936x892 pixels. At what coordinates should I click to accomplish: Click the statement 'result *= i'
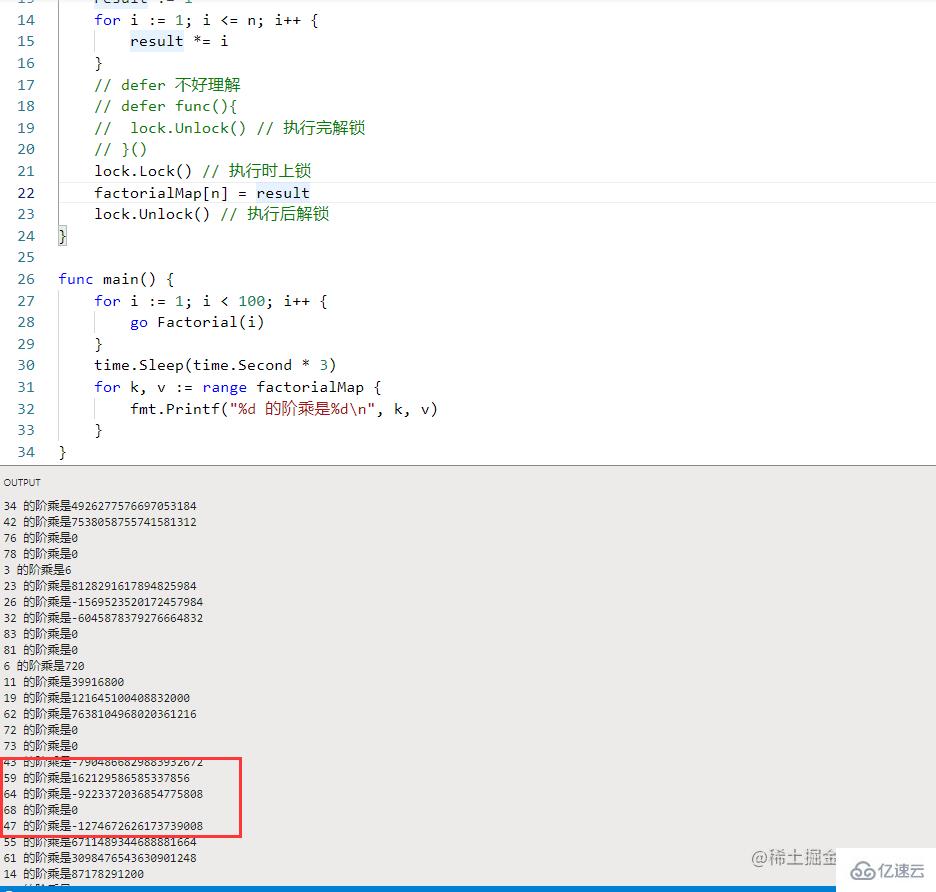179,41
